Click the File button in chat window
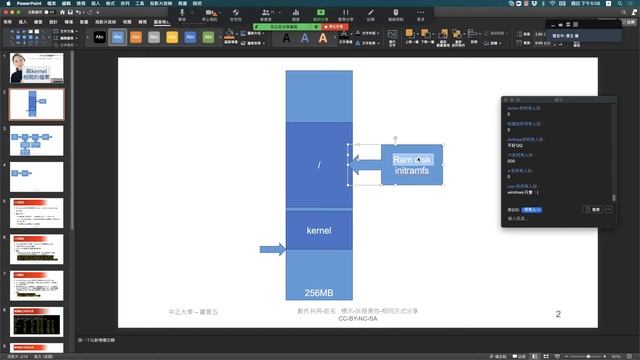640x360 pixels. coord(593,209)
